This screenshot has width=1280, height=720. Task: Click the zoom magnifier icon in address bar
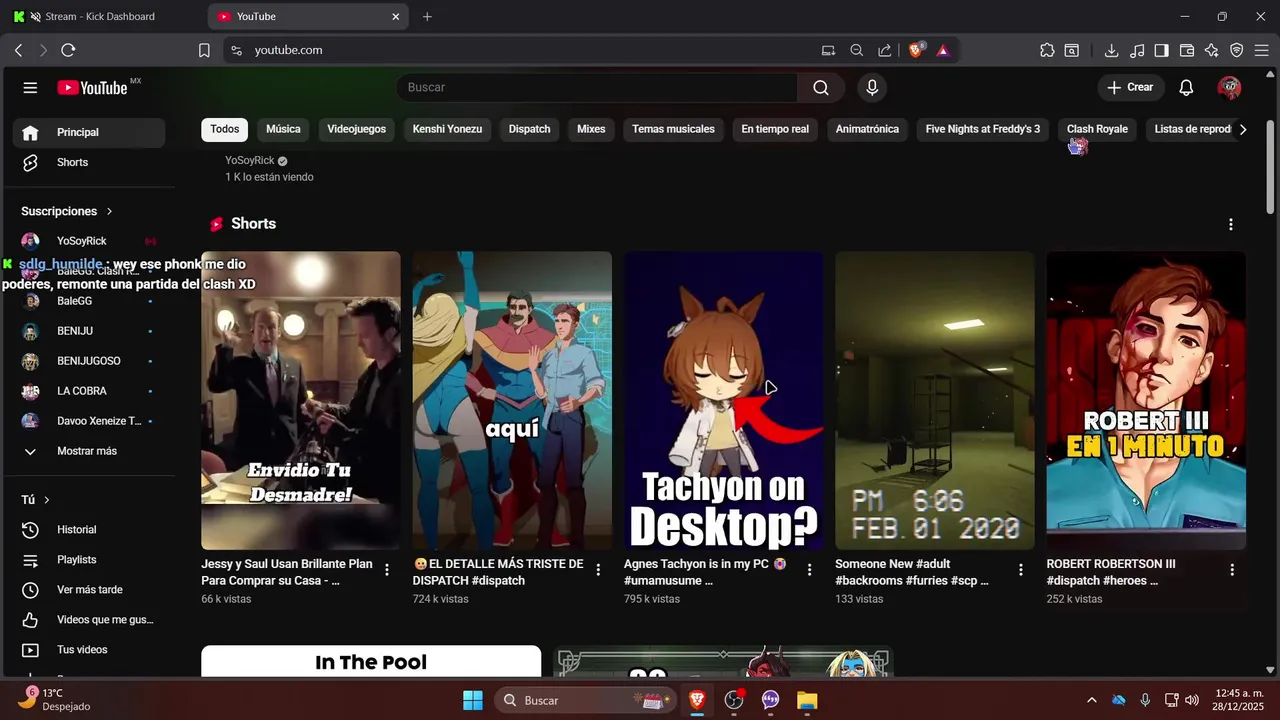(857, 50)
